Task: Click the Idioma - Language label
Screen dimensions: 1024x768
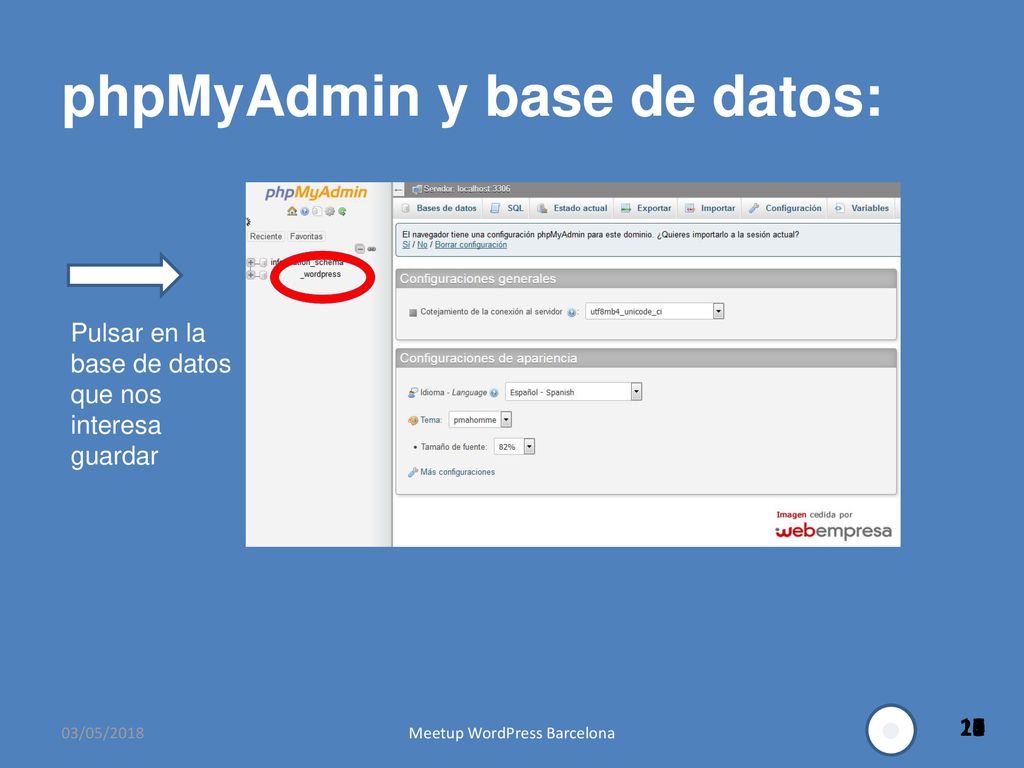Action: [x=453, y=392]
